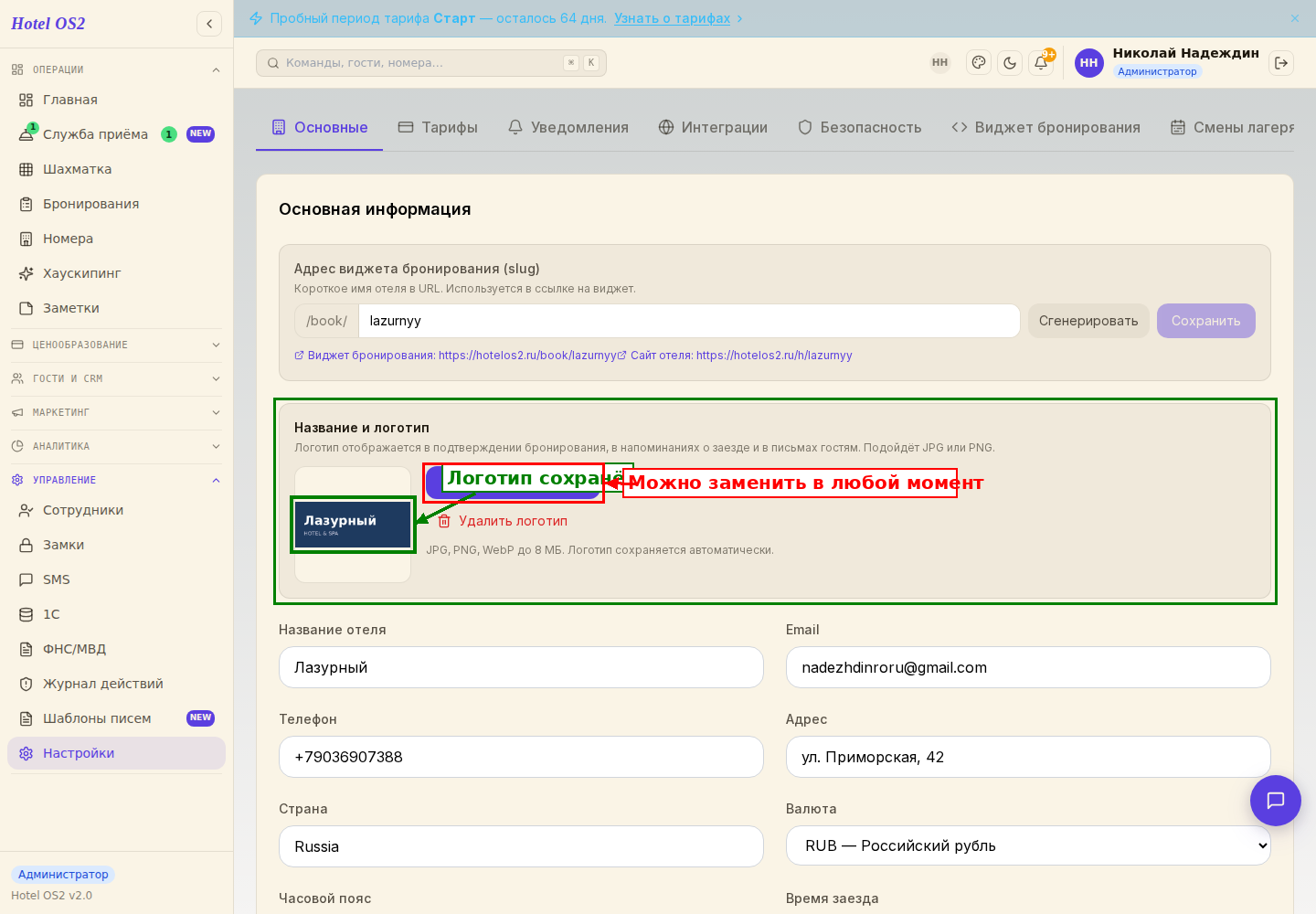The height and width of the screenshot is (914, 1316).
Task: Open 1С integration page
Action: tap(116, 614)
